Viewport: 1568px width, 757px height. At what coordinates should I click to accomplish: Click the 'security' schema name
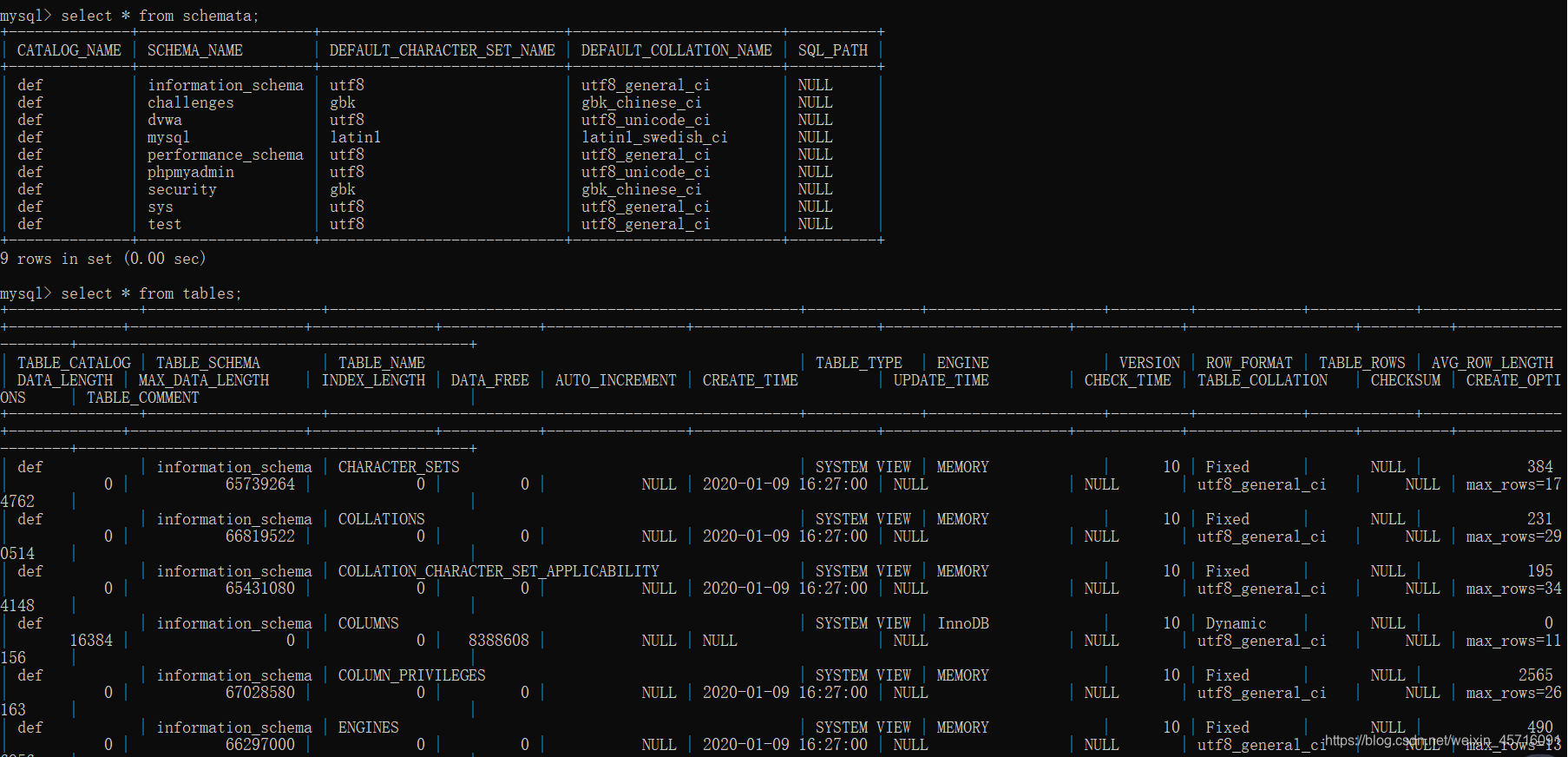click(x=182, y=189)
